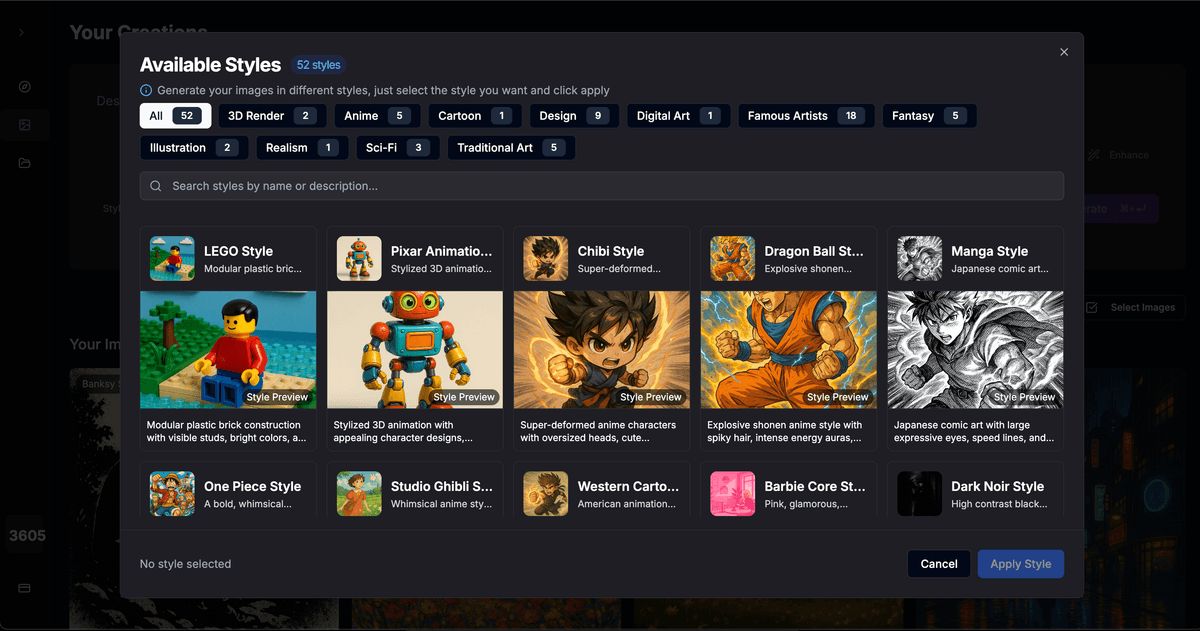Filter by Traditional Art category
Image resolution: width=1200 pixels, height=631 pixels.
tap(511, 148)
